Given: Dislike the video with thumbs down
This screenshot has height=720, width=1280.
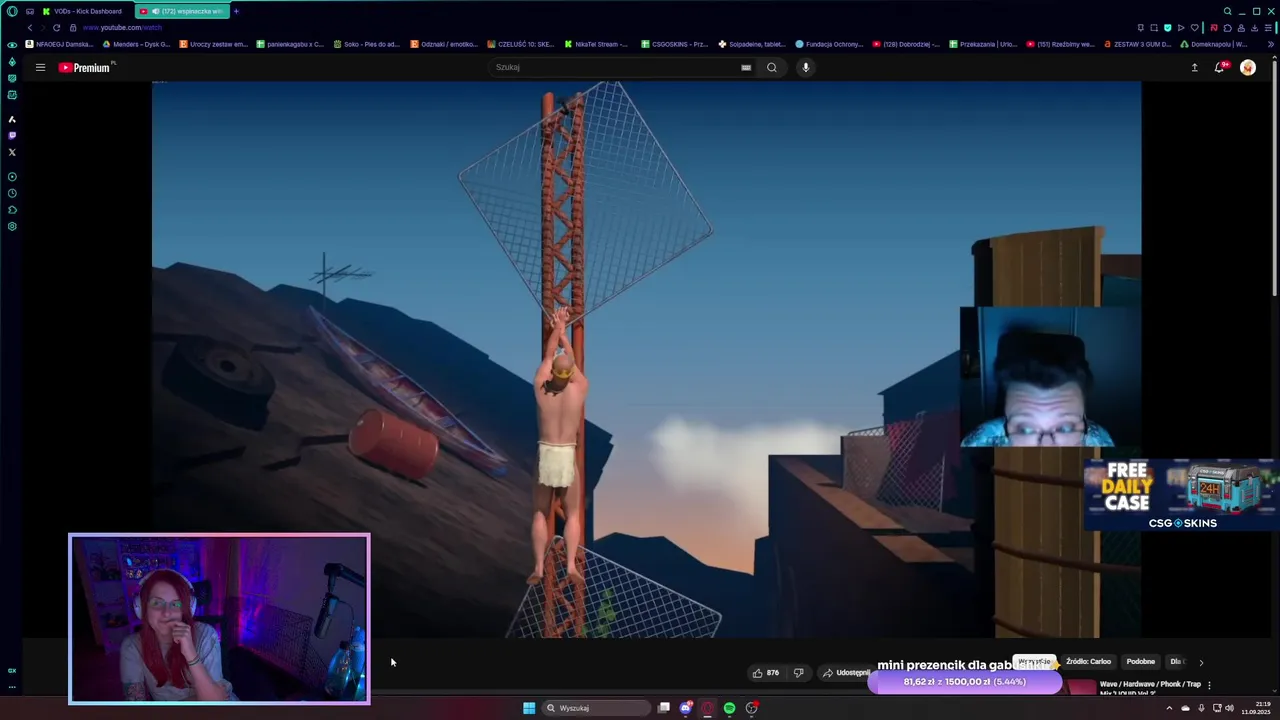Looking at the screenshot, I should point(798,673).
